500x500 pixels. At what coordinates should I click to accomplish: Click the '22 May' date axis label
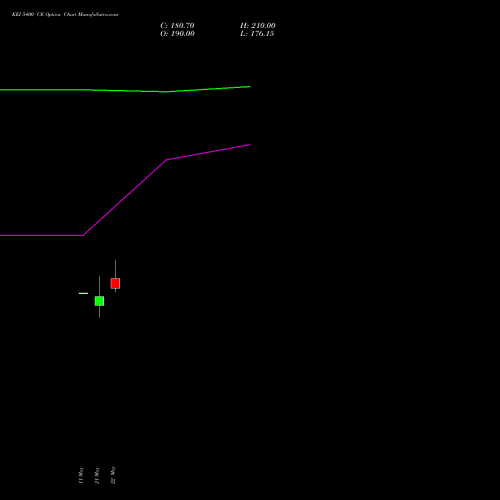[x=113, y=475]
